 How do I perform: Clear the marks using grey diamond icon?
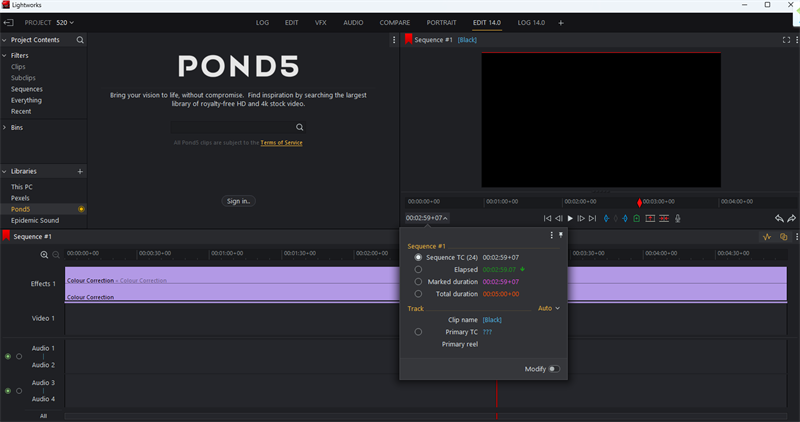coord(616,218)
